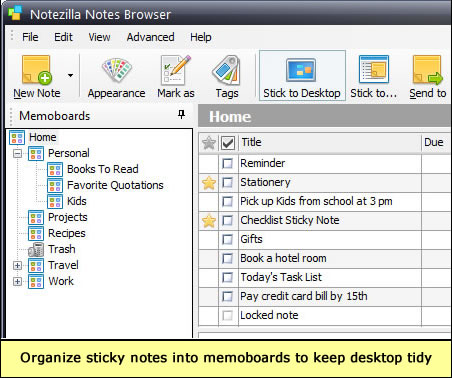Select the Home label in the tree
Viewport: 452px width, 378px height.
[43, 137]
